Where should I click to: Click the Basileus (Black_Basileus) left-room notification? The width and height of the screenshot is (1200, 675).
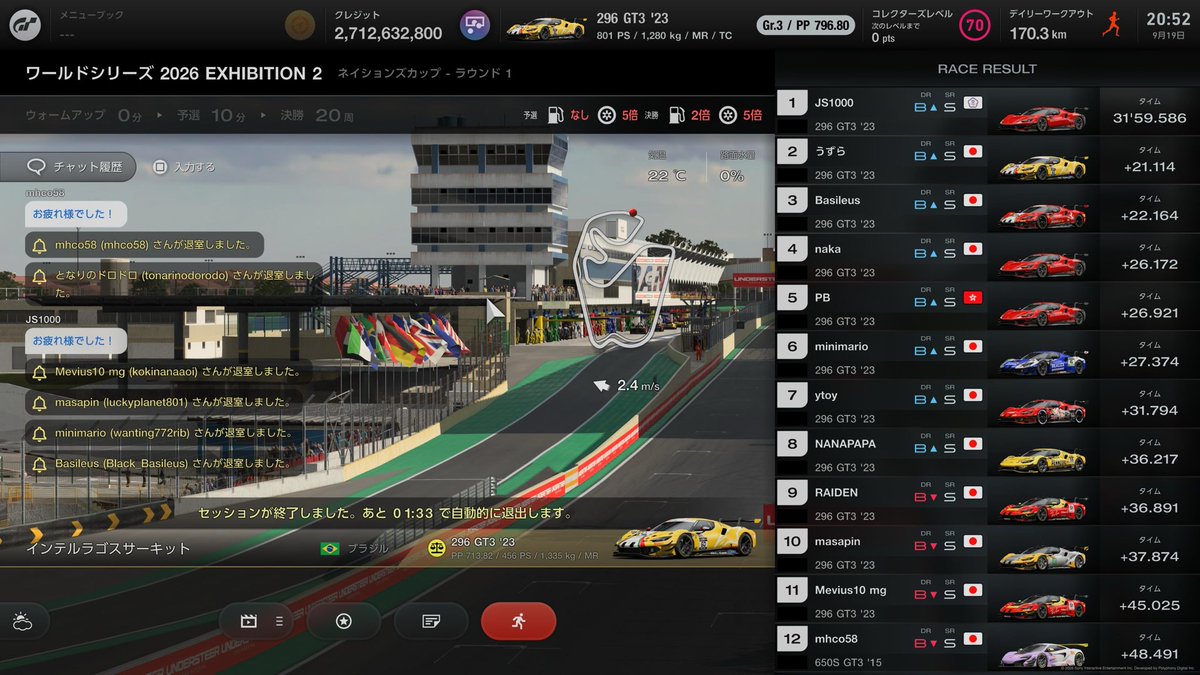pyautogui.click(x=164, y=464)
